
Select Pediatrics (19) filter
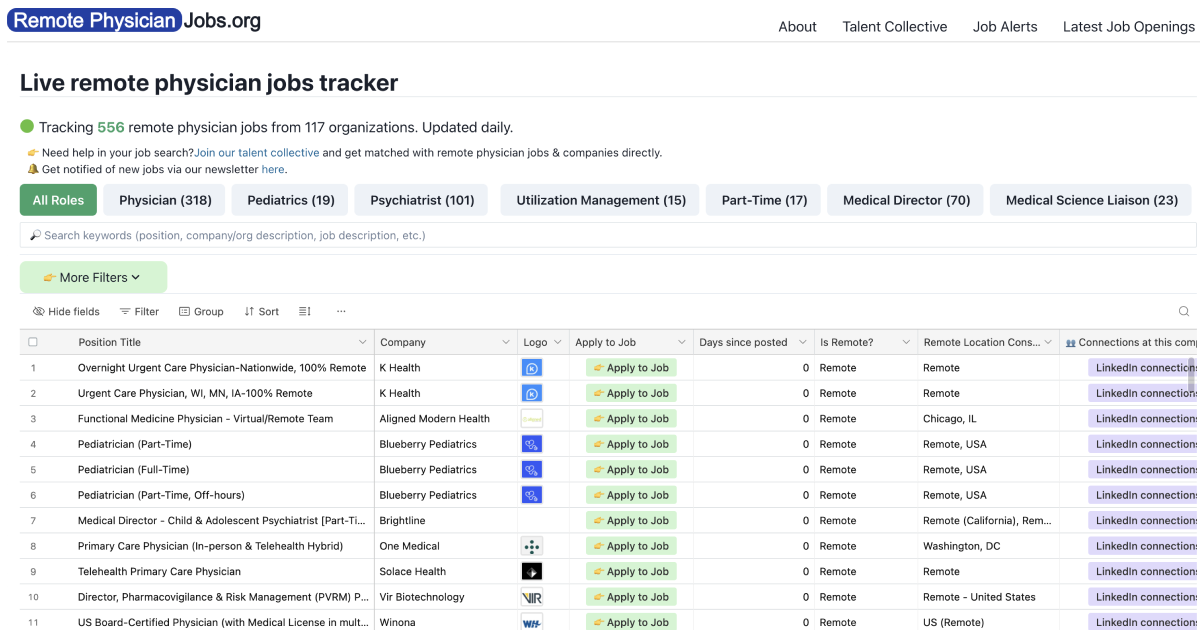291,200
